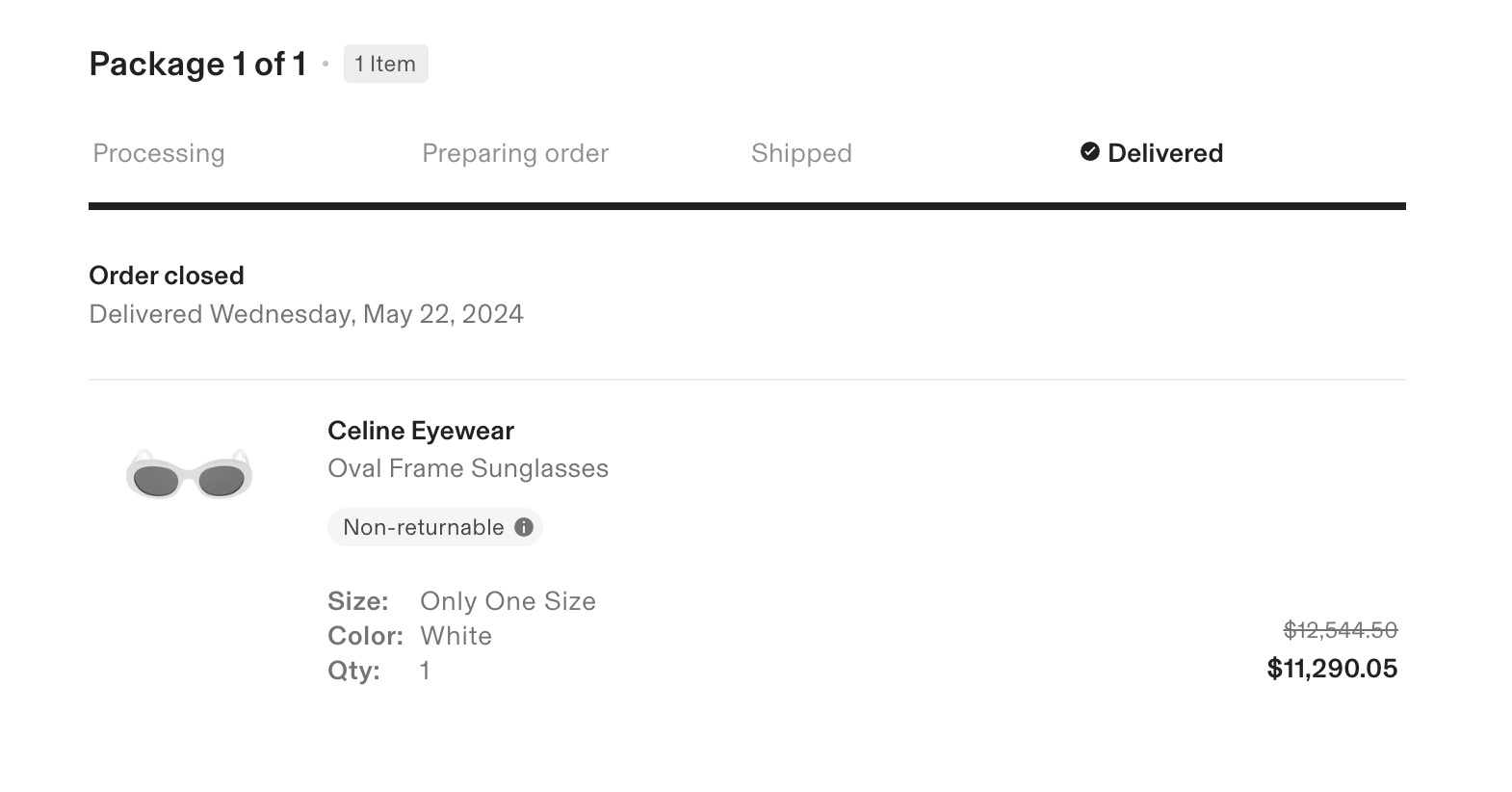The width and height of the screenshot is (1512, 792).
Task: Click the Oval Frame Sunglasses product name
Action: coord(468,468)
